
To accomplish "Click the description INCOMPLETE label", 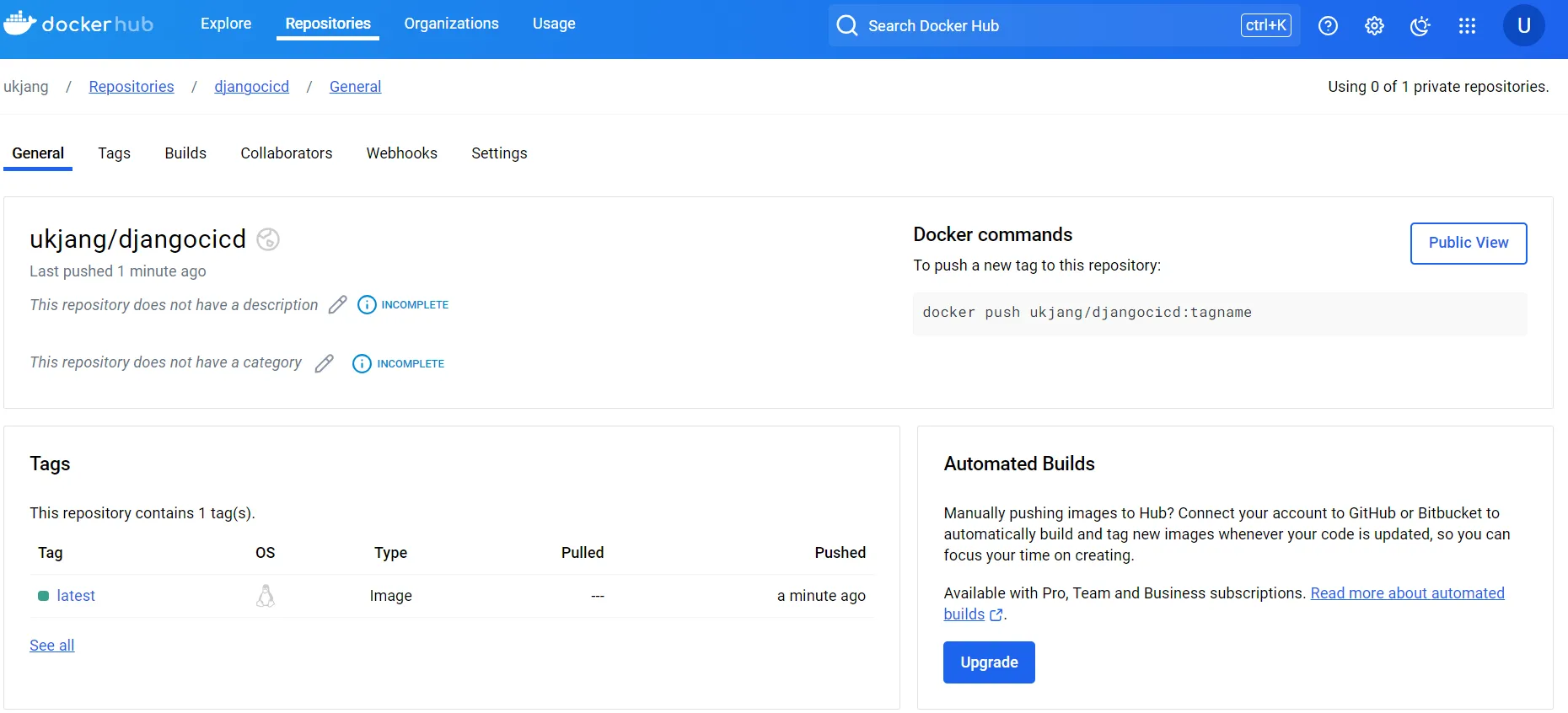I will [x=415, y=305].
